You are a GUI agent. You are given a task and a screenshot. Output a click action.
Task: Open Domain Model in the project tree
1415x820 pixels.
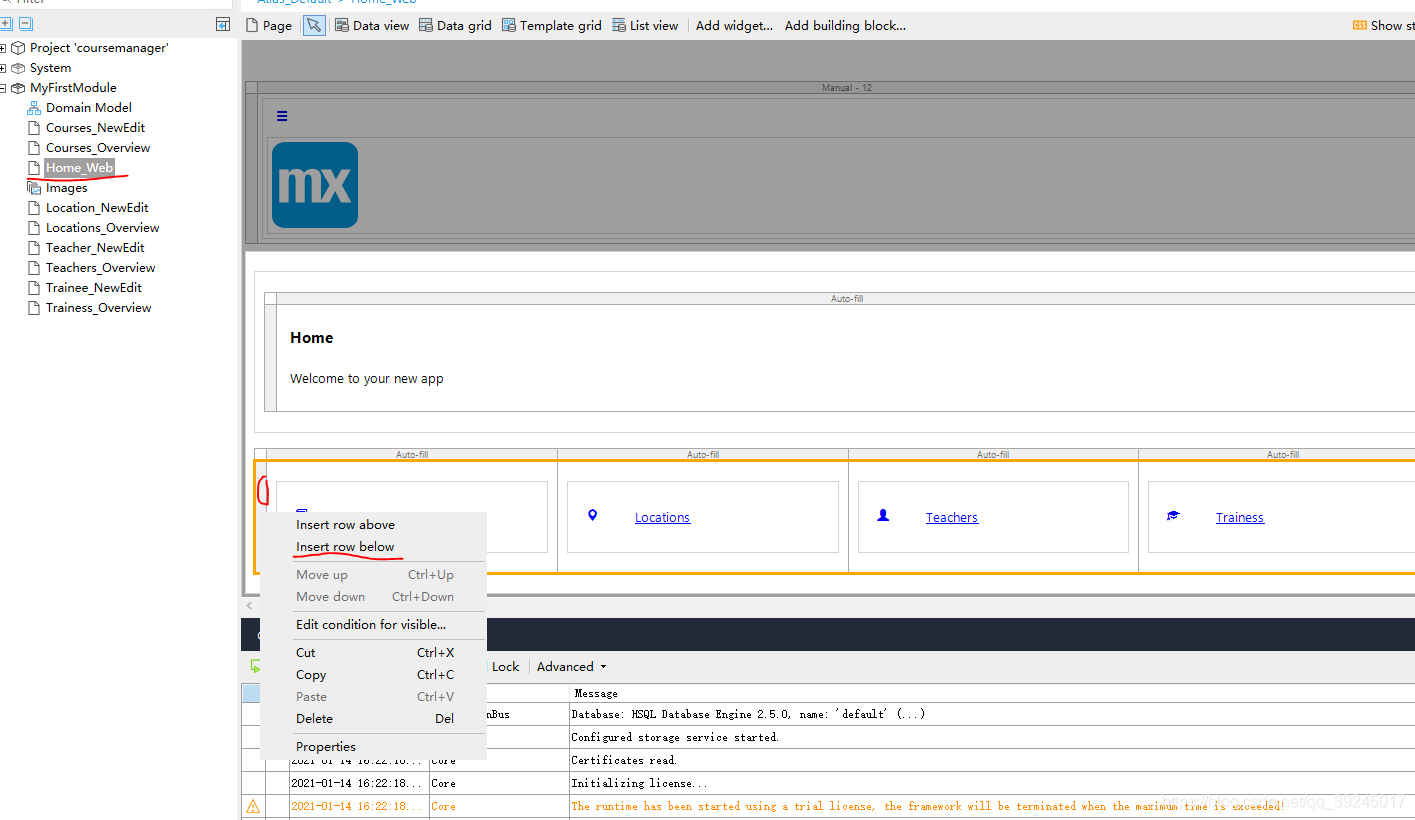[88, 108]
